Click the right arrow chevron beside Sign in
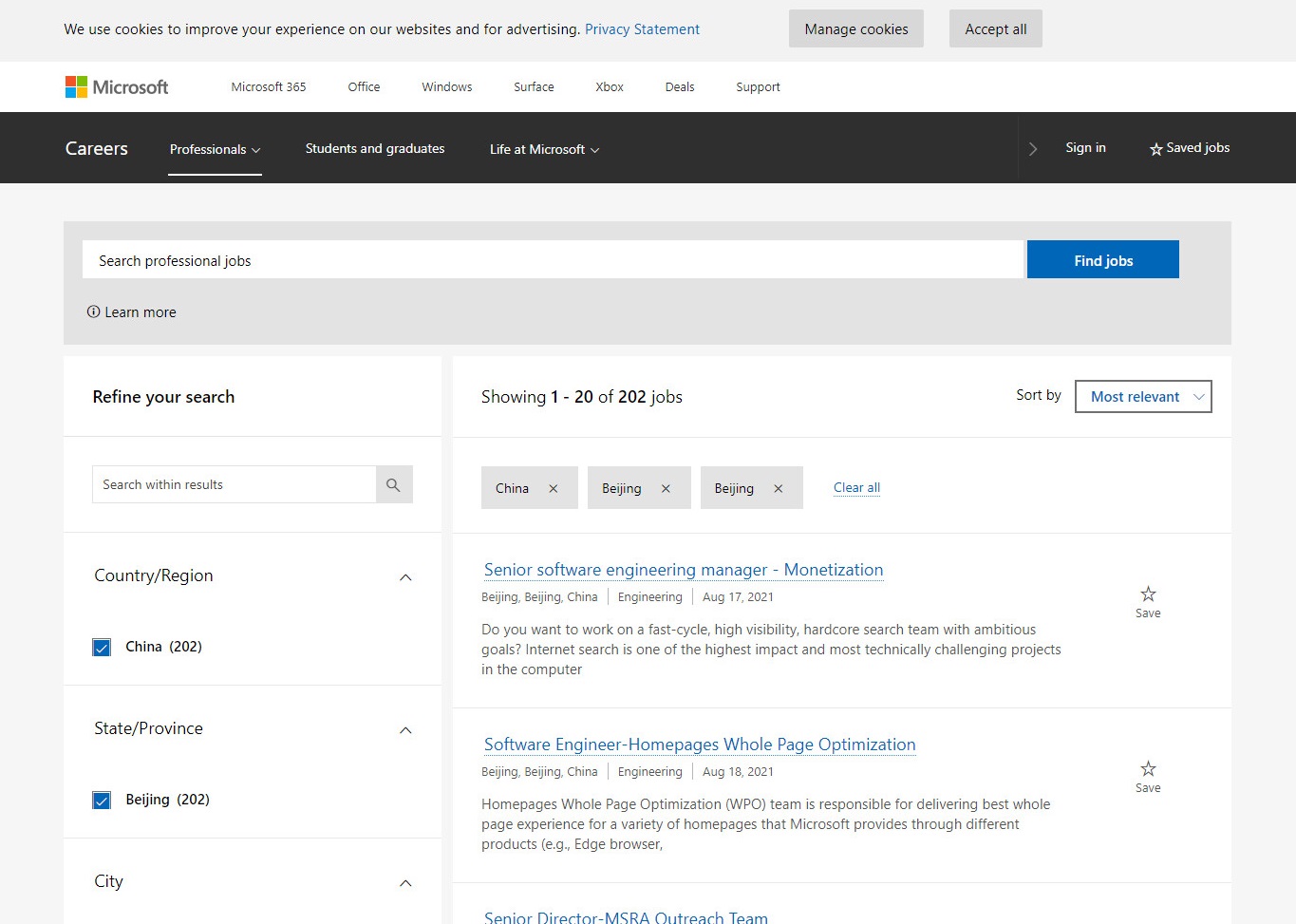Image resolution: width=1296 pixels, height=924 pixels. point(1033,149)
